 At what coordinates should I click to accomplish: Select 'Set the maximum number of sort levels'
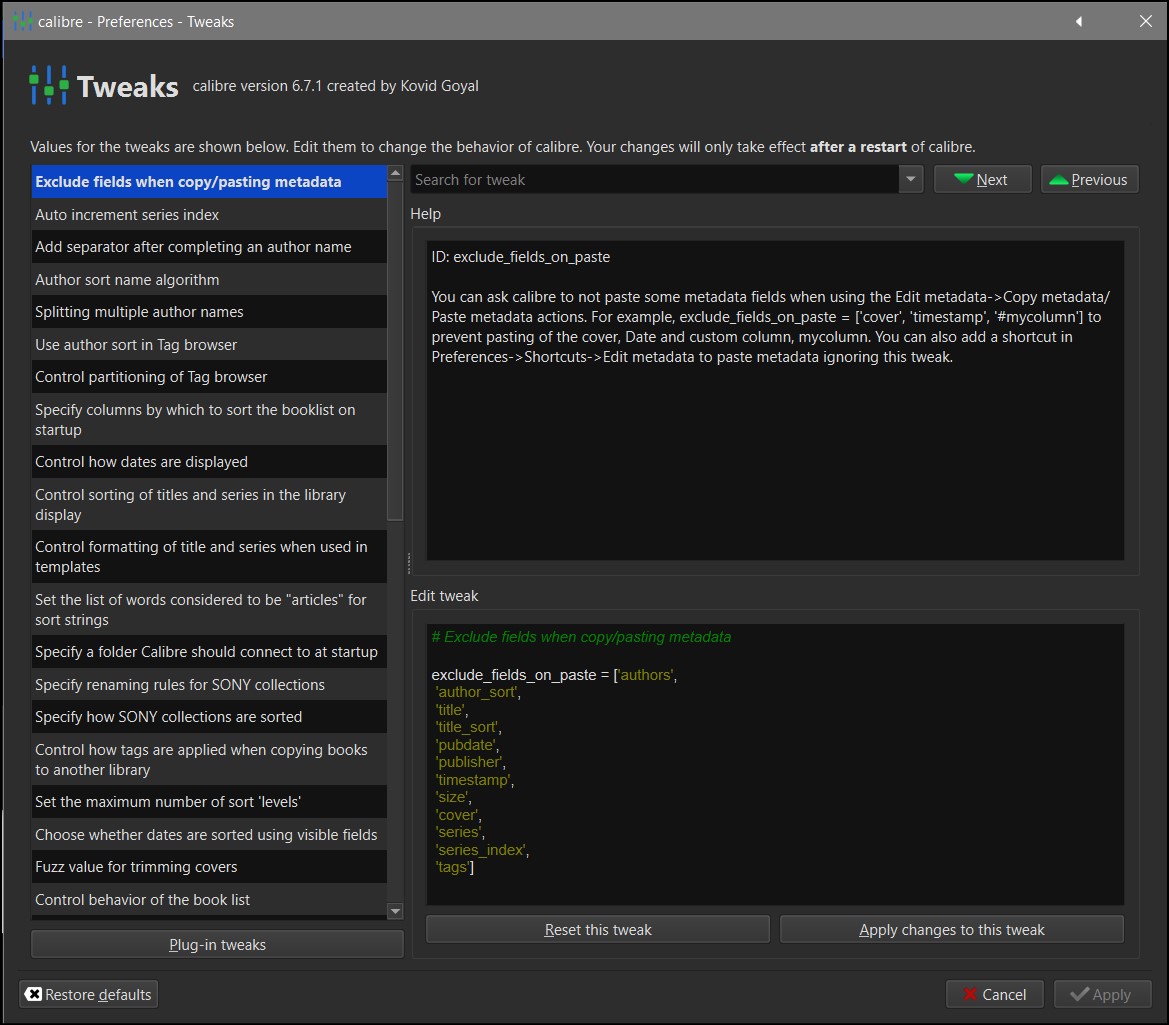pos(209,801)
